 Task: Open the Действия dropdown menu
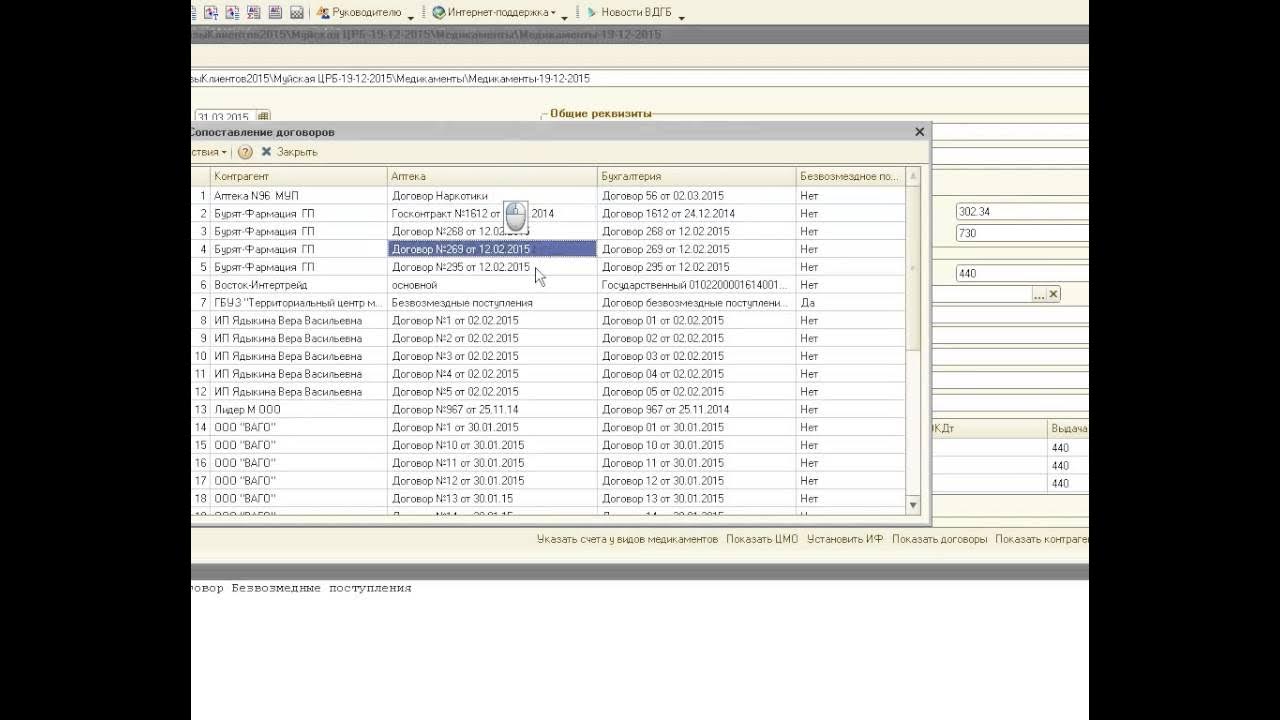point(209,152)
